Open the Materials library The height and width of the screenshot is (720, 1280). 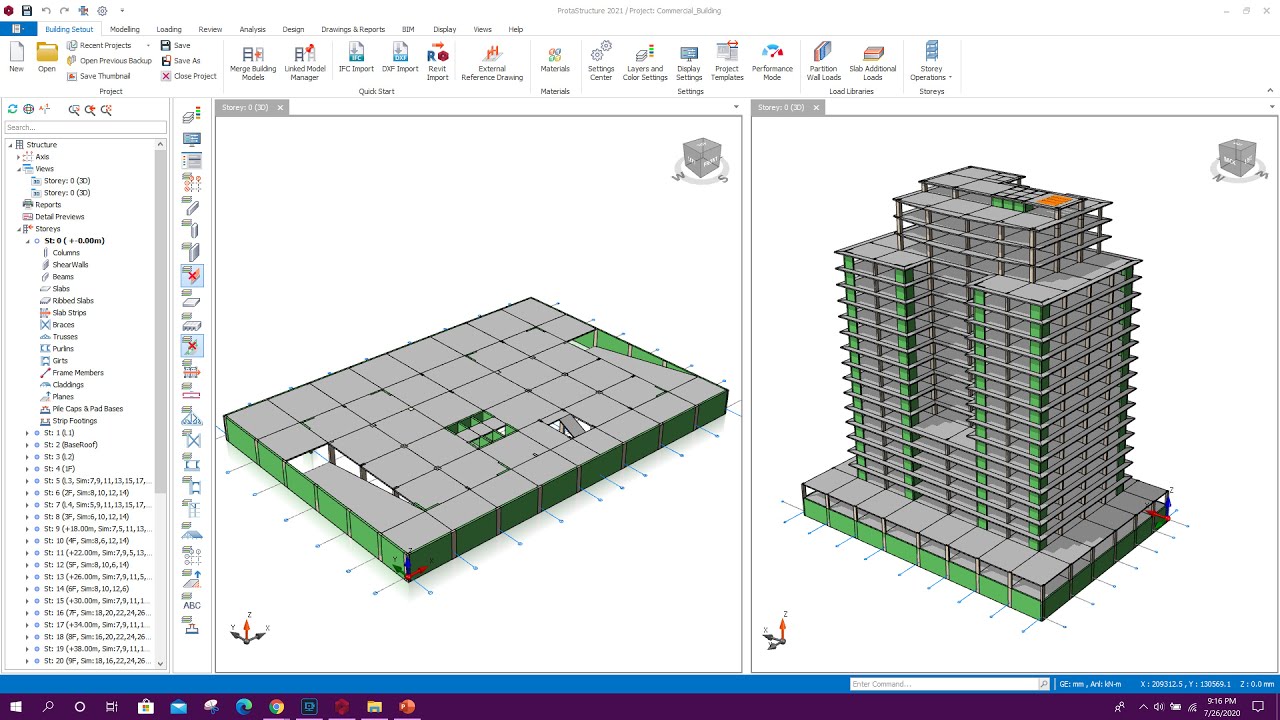[555, 60]
